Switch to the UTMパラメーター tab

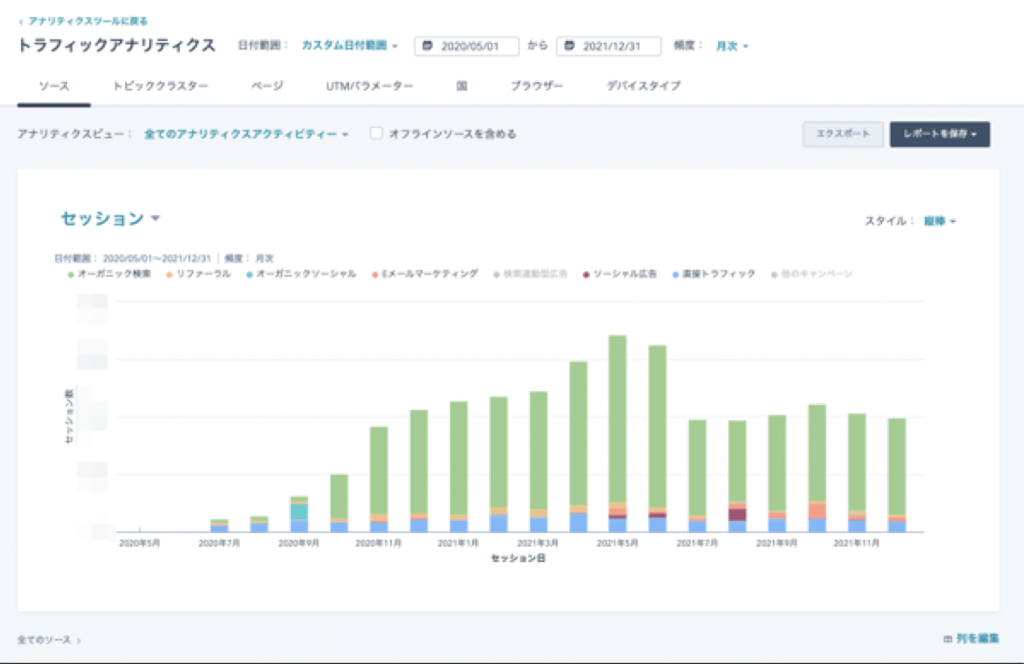point(370,86)
